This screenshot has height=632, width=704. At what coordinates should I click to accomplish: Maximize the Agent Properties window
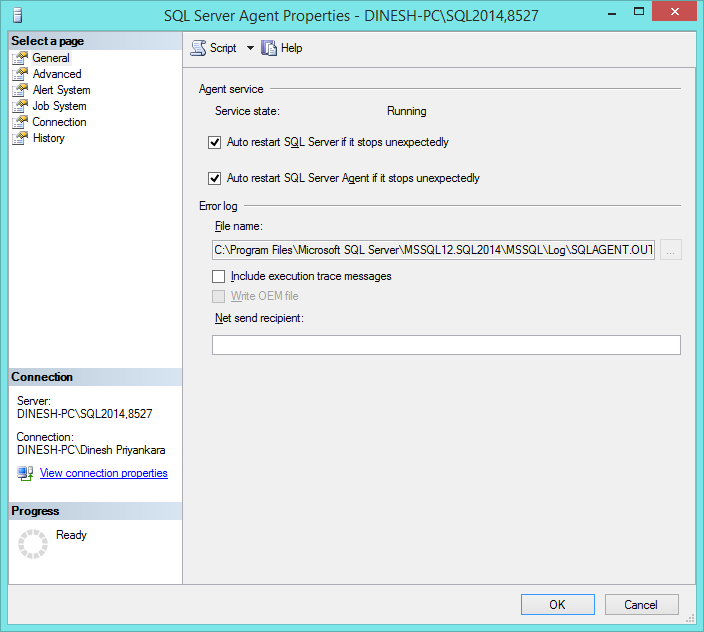point(638,12)
